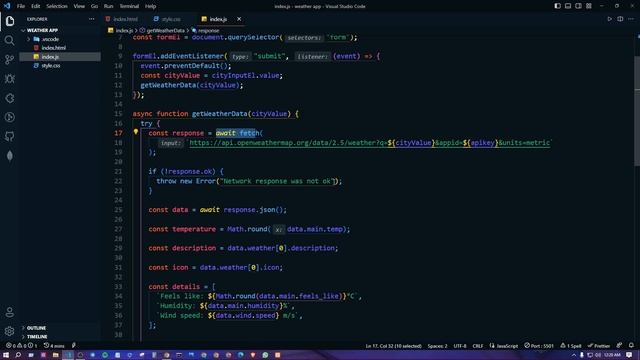Open Run and Debug view icon
The width and height of the screenshot is (640, 360).
pyautogui.click(x=10, y=78)
